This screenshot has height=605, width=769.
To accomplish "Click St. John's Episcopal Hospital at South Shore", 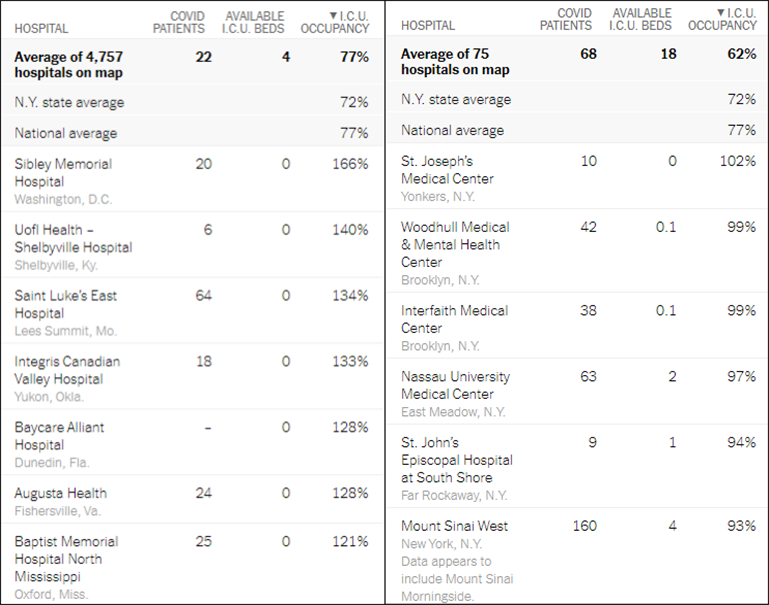I will point(456,460).
